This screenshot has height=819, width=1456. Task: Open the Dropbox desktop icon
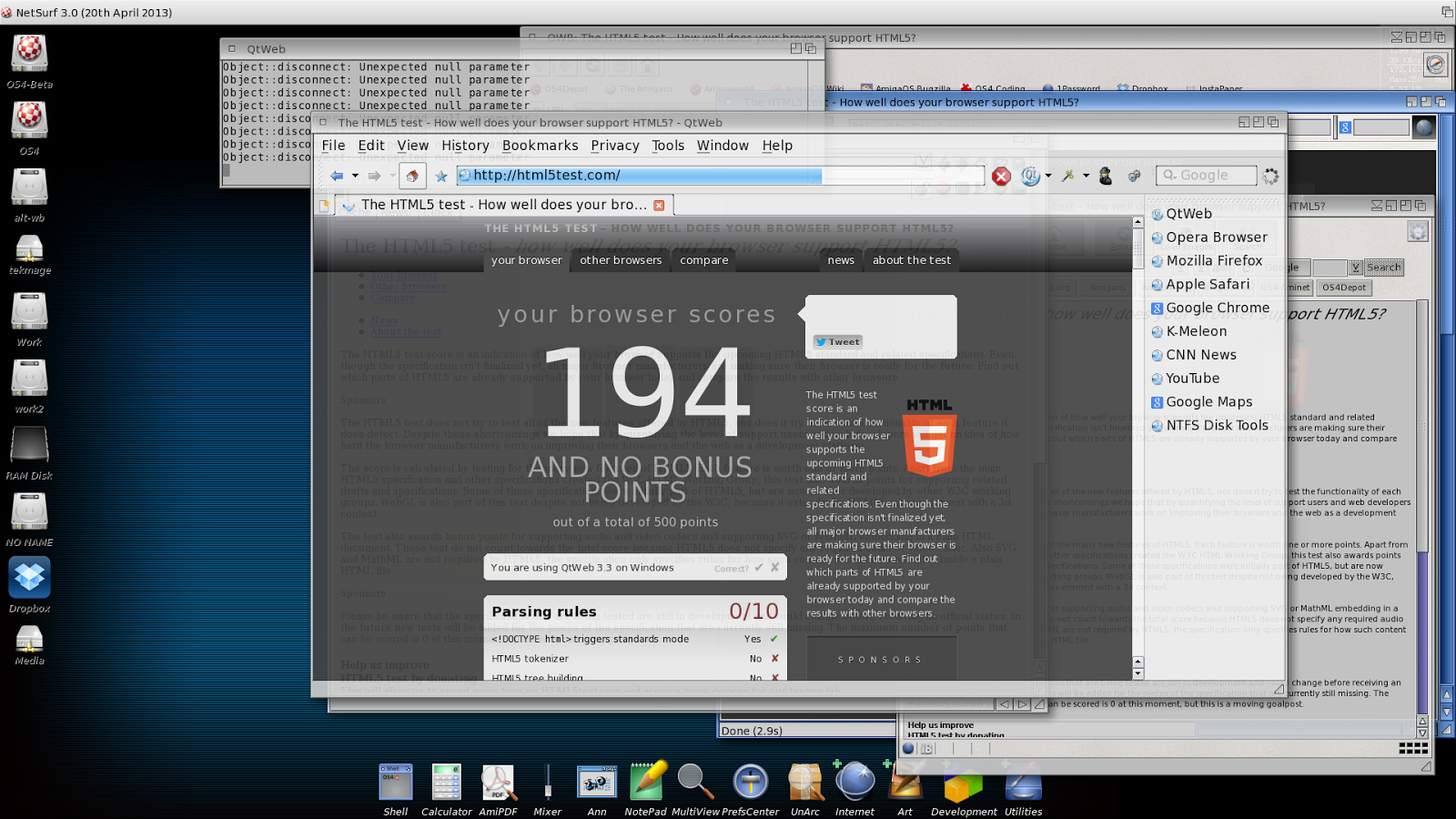pos(30,585)
